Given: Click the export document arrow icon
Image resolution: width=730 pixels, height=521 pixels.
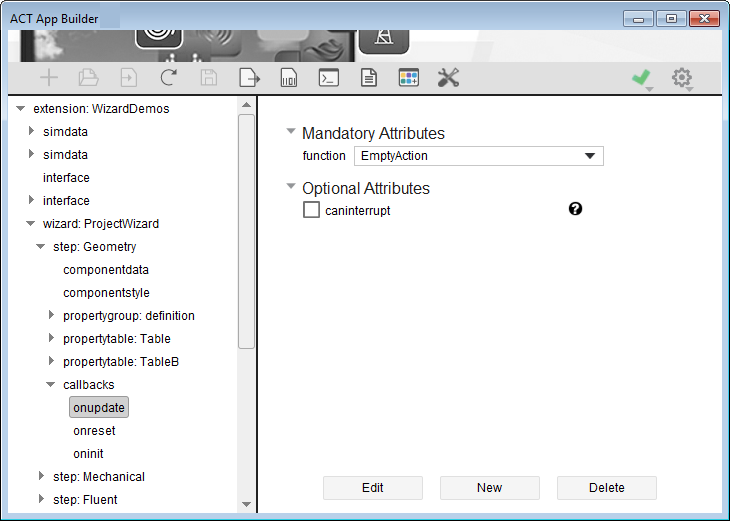Looking at the screenshot, I should (250, 78).
